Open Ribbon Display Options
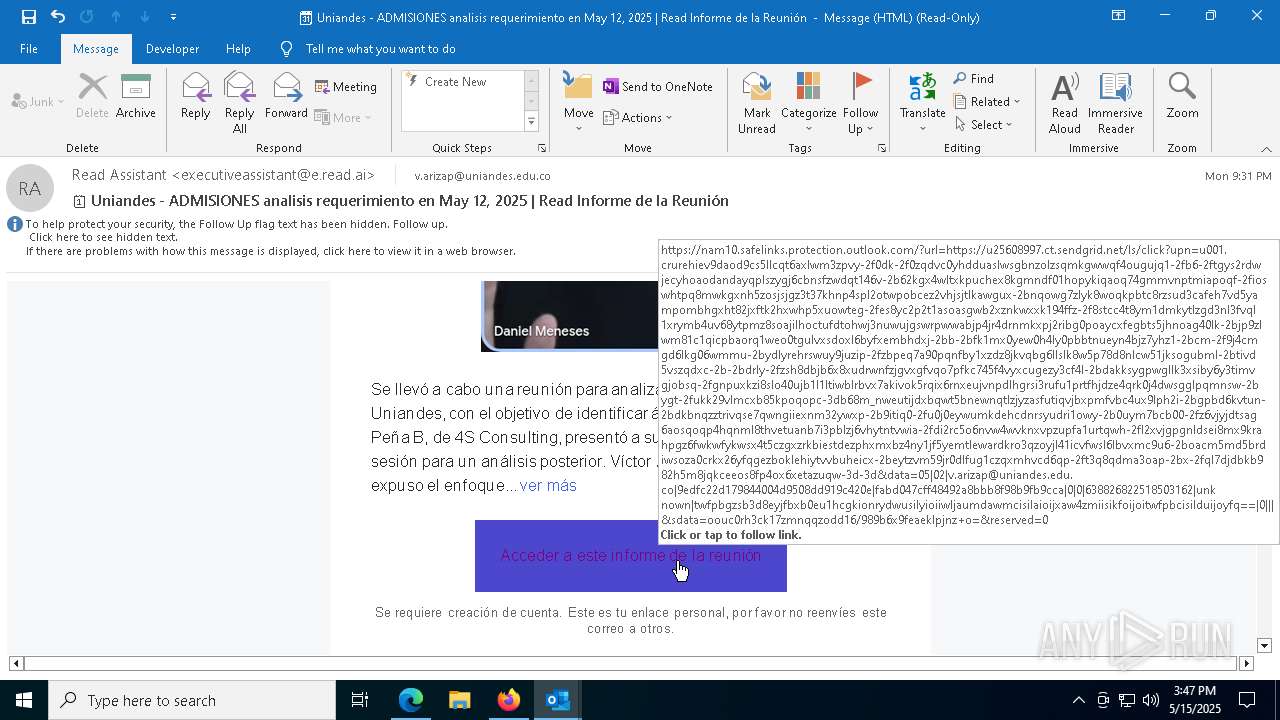 (x=1118, y=16)
